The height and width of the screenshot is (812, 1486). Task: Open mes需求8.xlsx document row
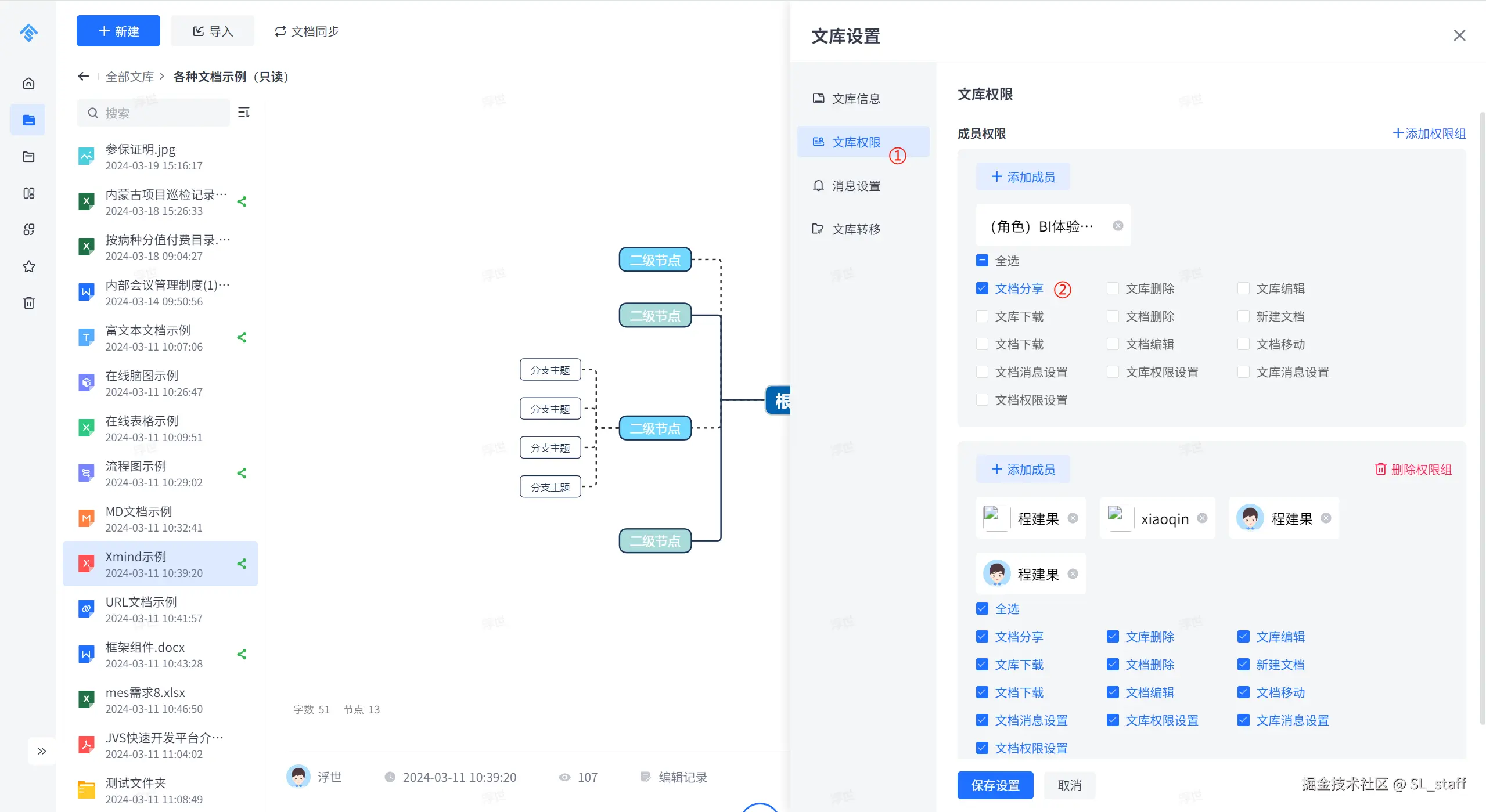(160, 699)
